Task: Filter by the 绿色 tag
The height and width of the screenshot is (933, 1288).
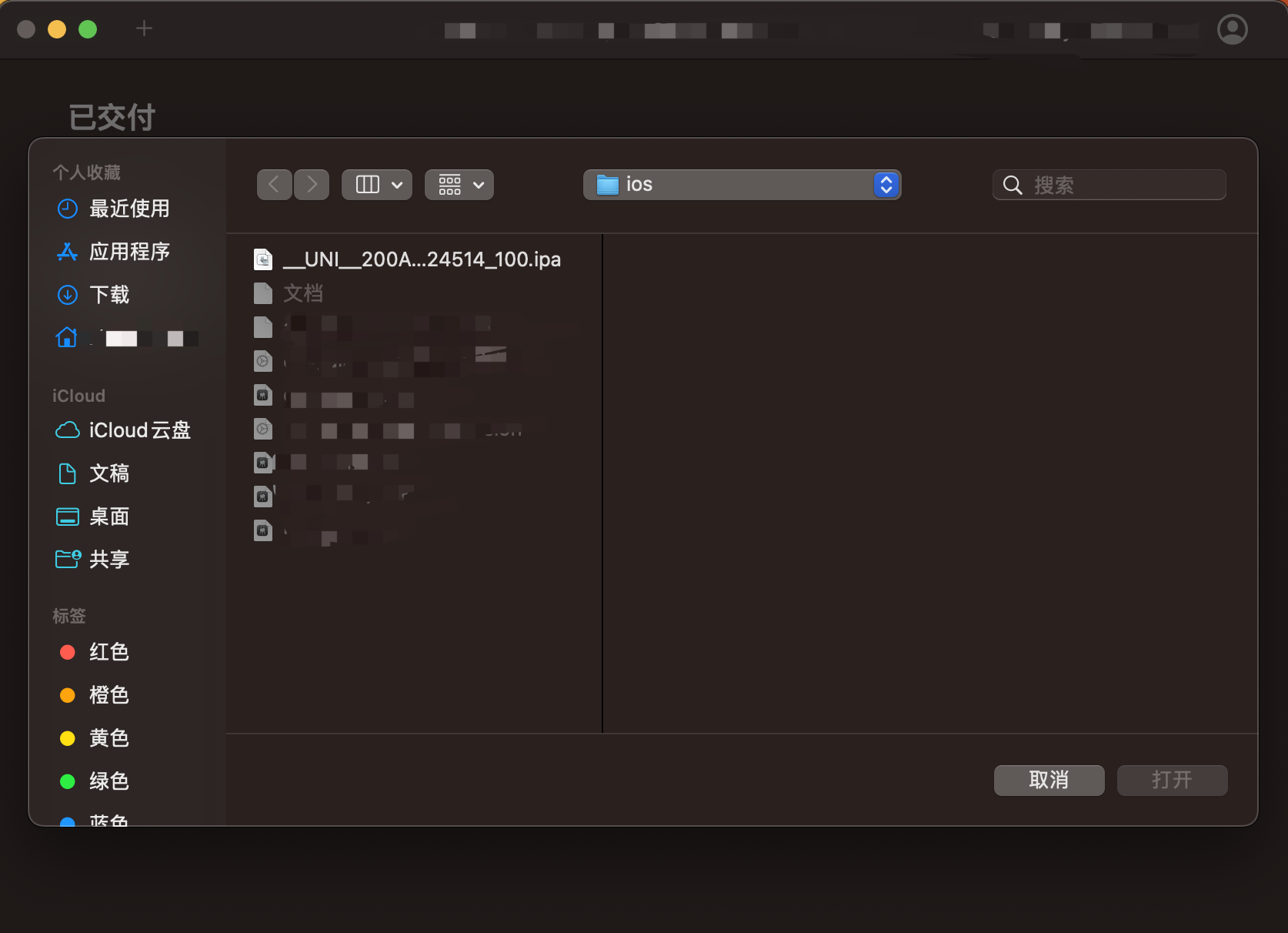Action: (x=108, y=781)
